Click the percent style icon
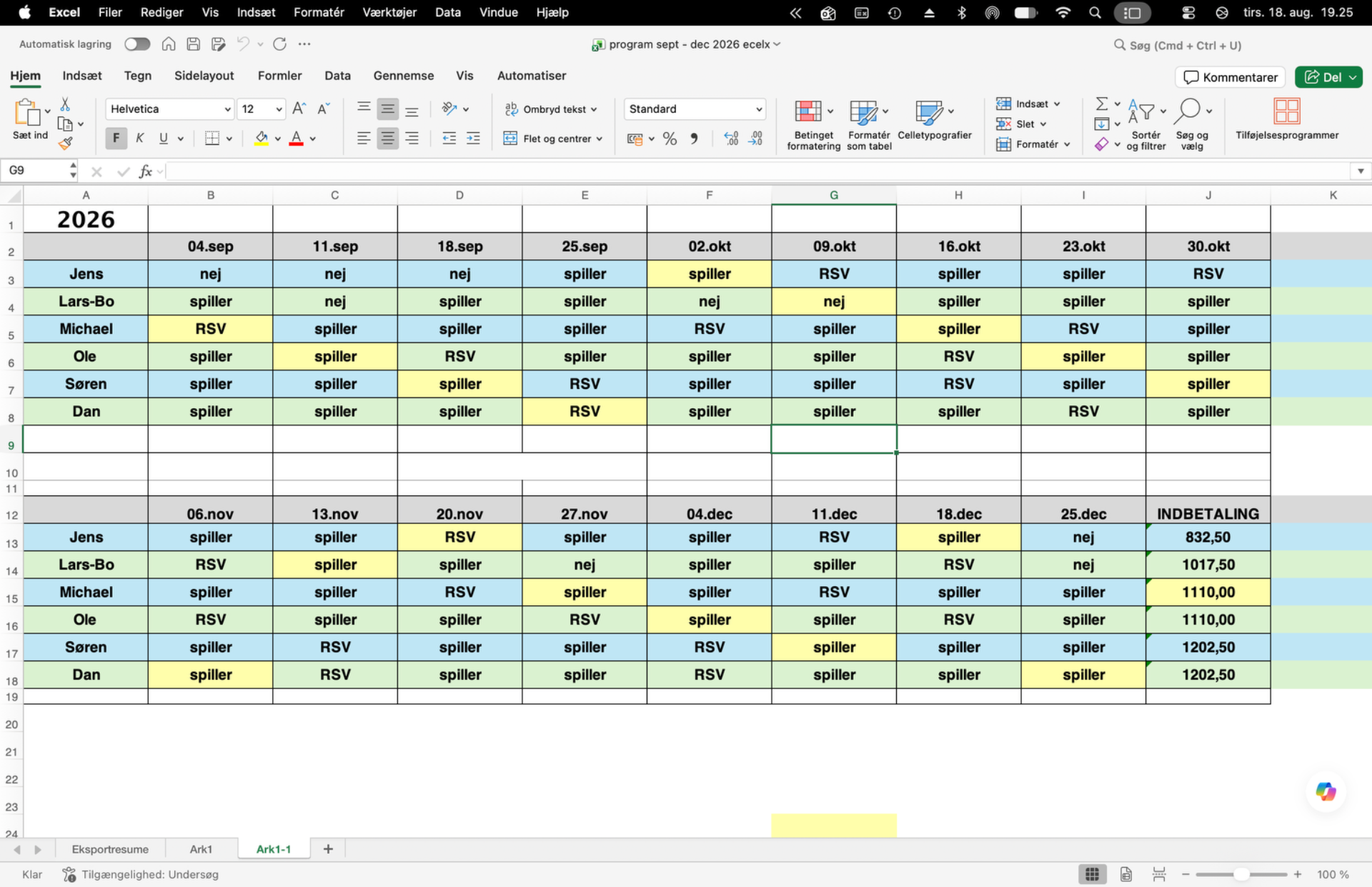Image resolution: width=1372 pixels, height=887 pixels. tap(670, 138)
